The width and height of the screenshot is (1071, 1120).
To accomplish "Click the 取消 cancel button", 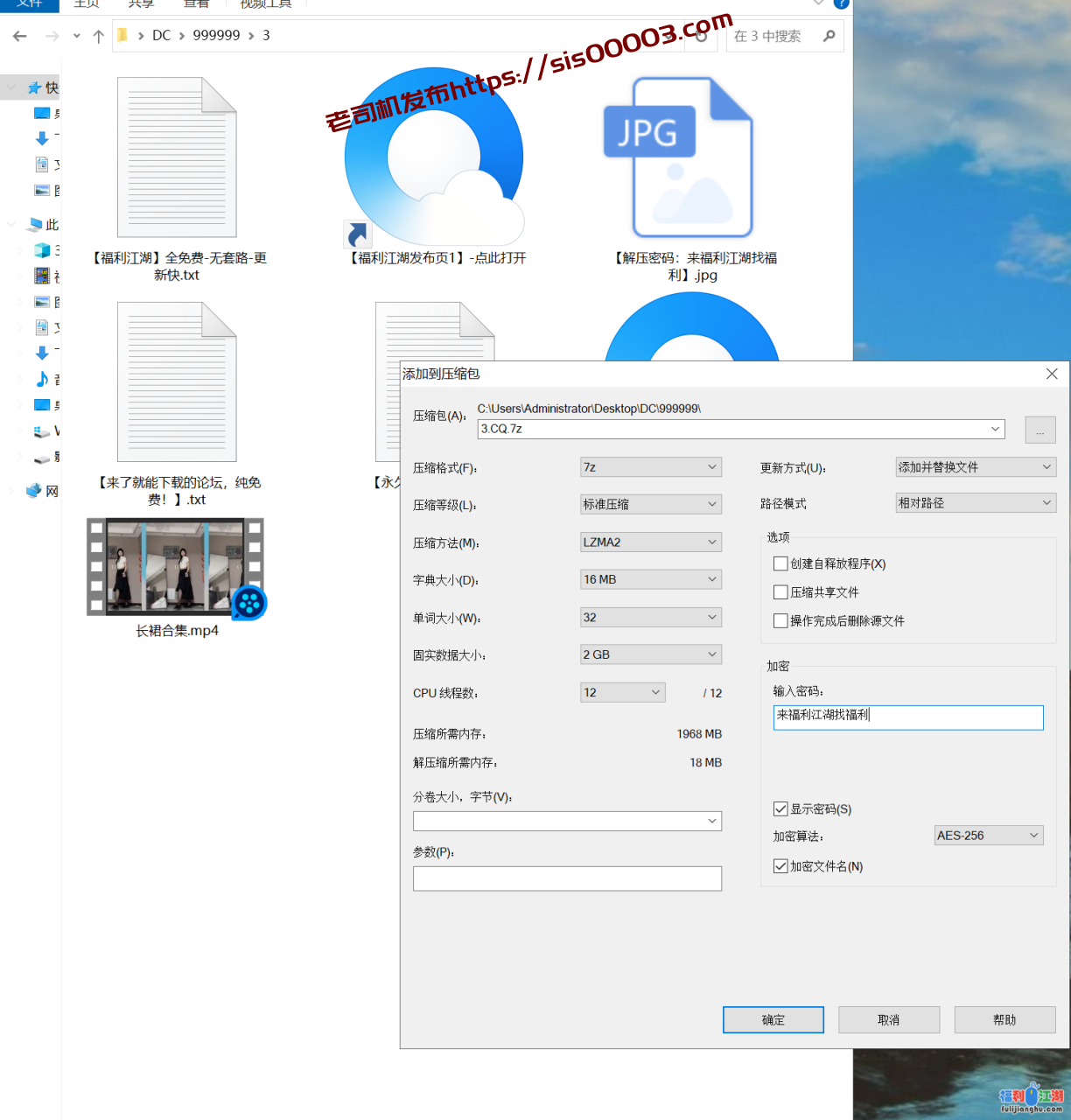I will click(x=888, y=1019).
